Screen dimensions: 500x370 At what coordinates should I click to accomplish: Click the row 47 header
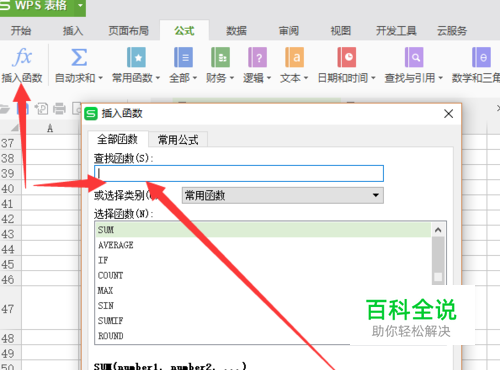click(x=10, y=309)
